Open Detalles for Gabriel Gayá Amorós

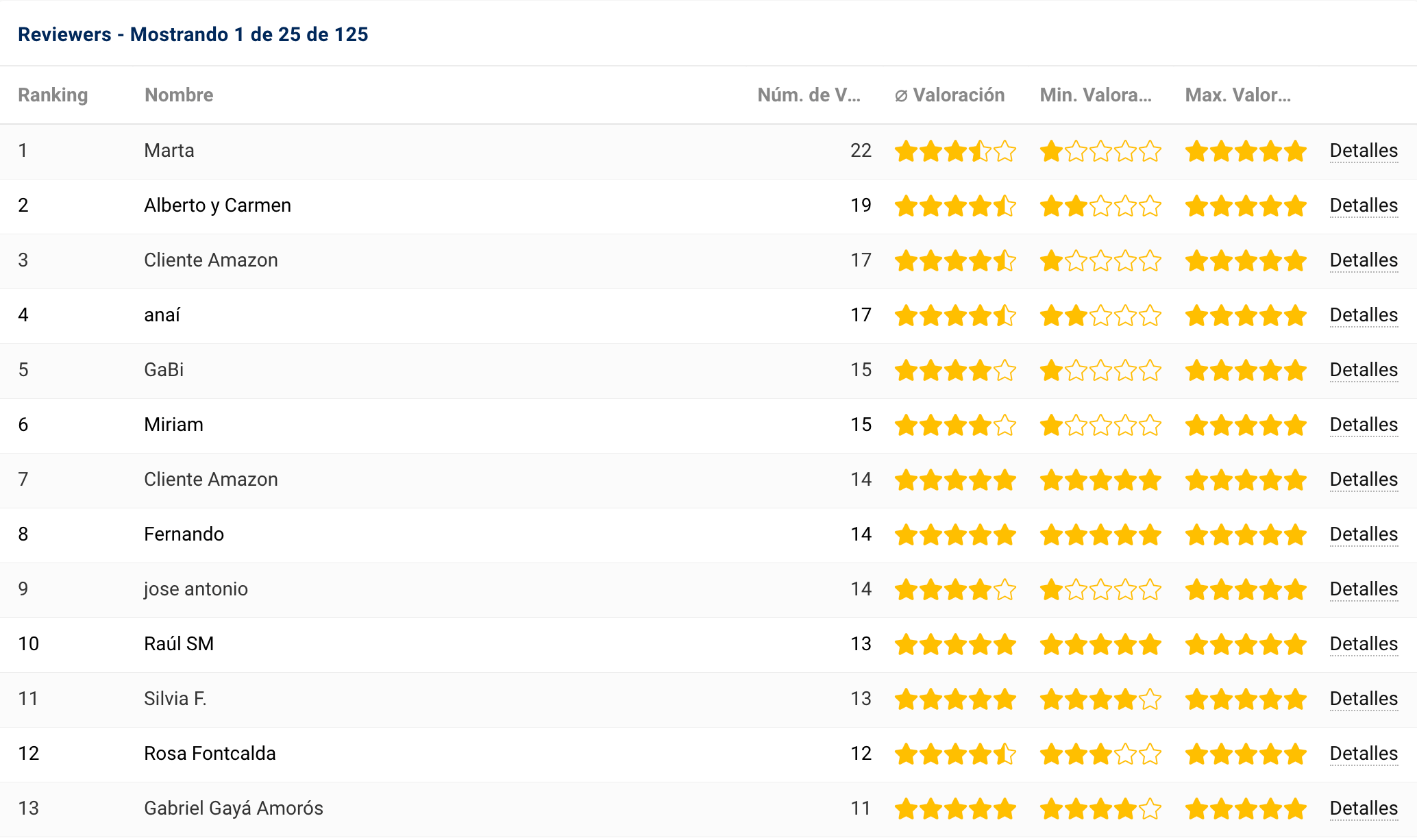click(x=1363, y=808)
